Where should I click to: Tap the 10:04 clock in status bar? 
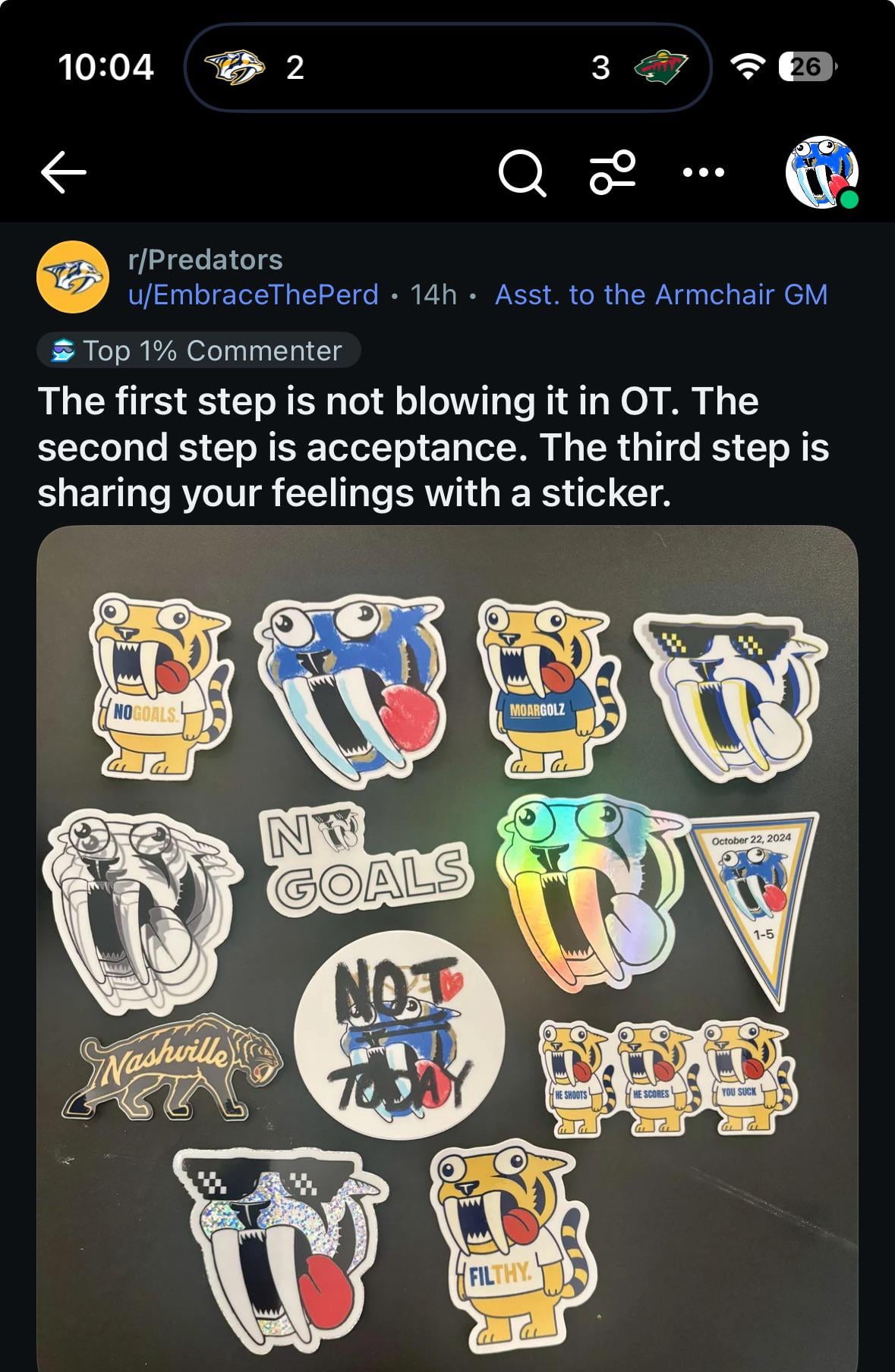coord(106,67)
